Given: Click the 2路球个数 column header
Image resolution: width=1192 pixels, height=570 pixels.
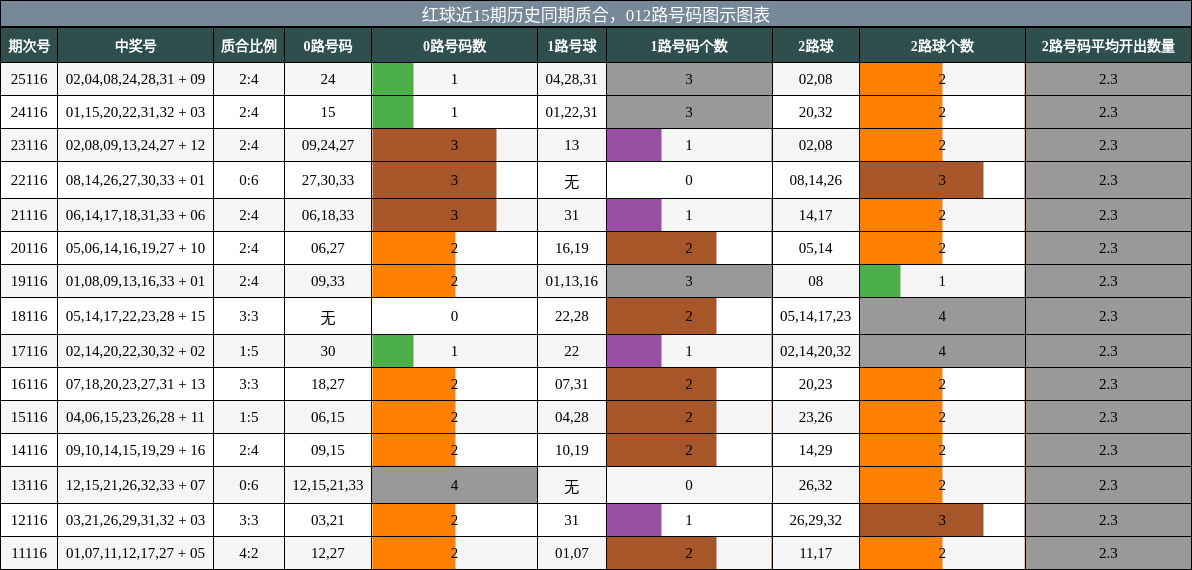Looking at the screenshot, I should (942, 46).
